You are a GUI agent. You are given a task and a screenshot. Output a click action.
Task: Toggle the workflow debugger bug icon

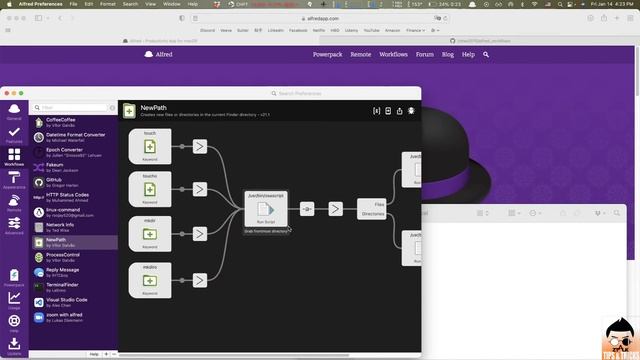pyautogui.click(x=411, y=111)
